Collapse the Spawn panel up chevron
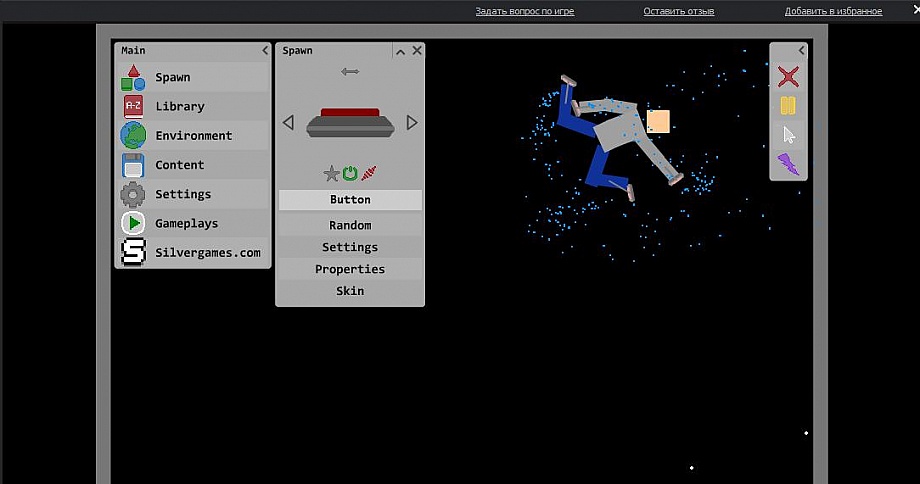The width and height of the screenshot is (920, 484). [400, 52]
